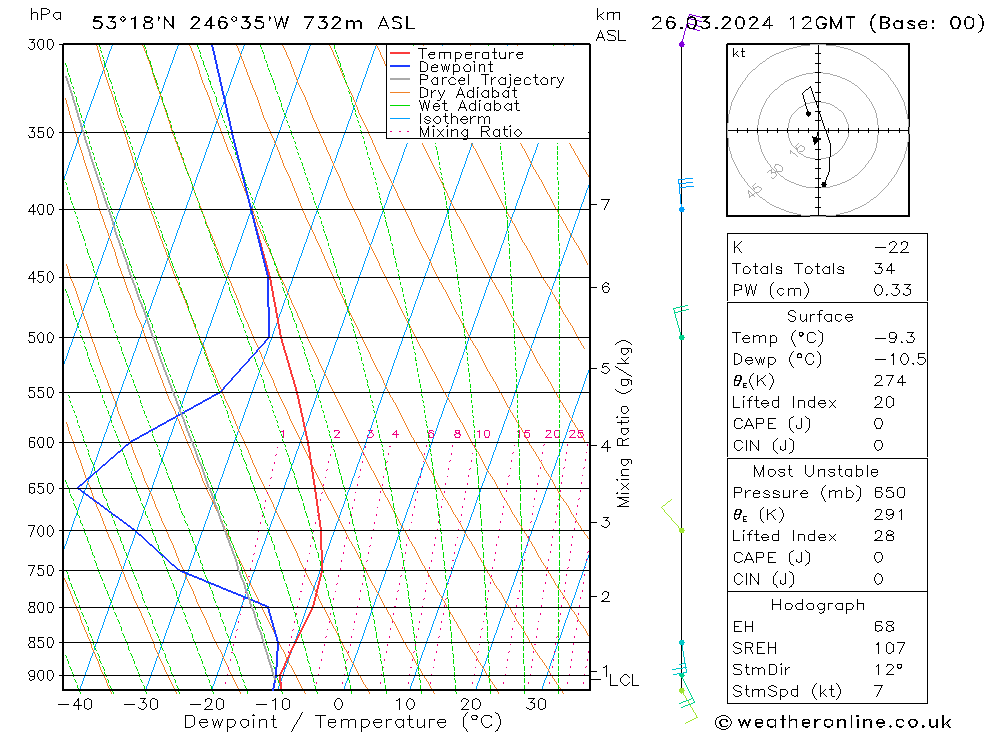Click the 45 kt hodograph ring label

click(754, 190)
